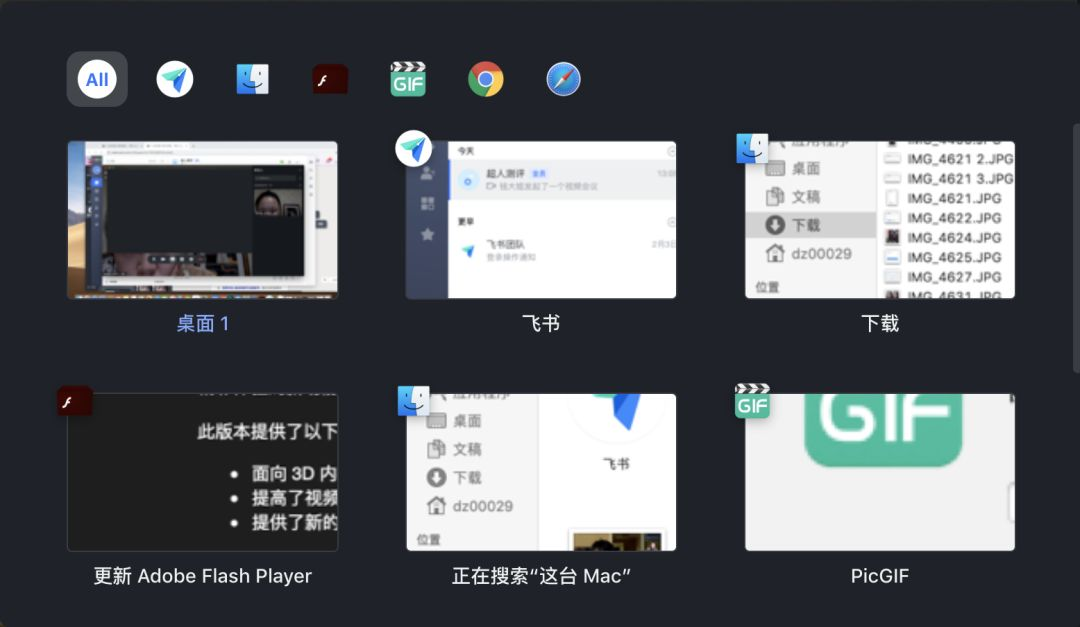The width and height of the screenshot is (1080, 627).
Task: Open the PicGIF window thumbnail
Action: (x=879, y=470)
